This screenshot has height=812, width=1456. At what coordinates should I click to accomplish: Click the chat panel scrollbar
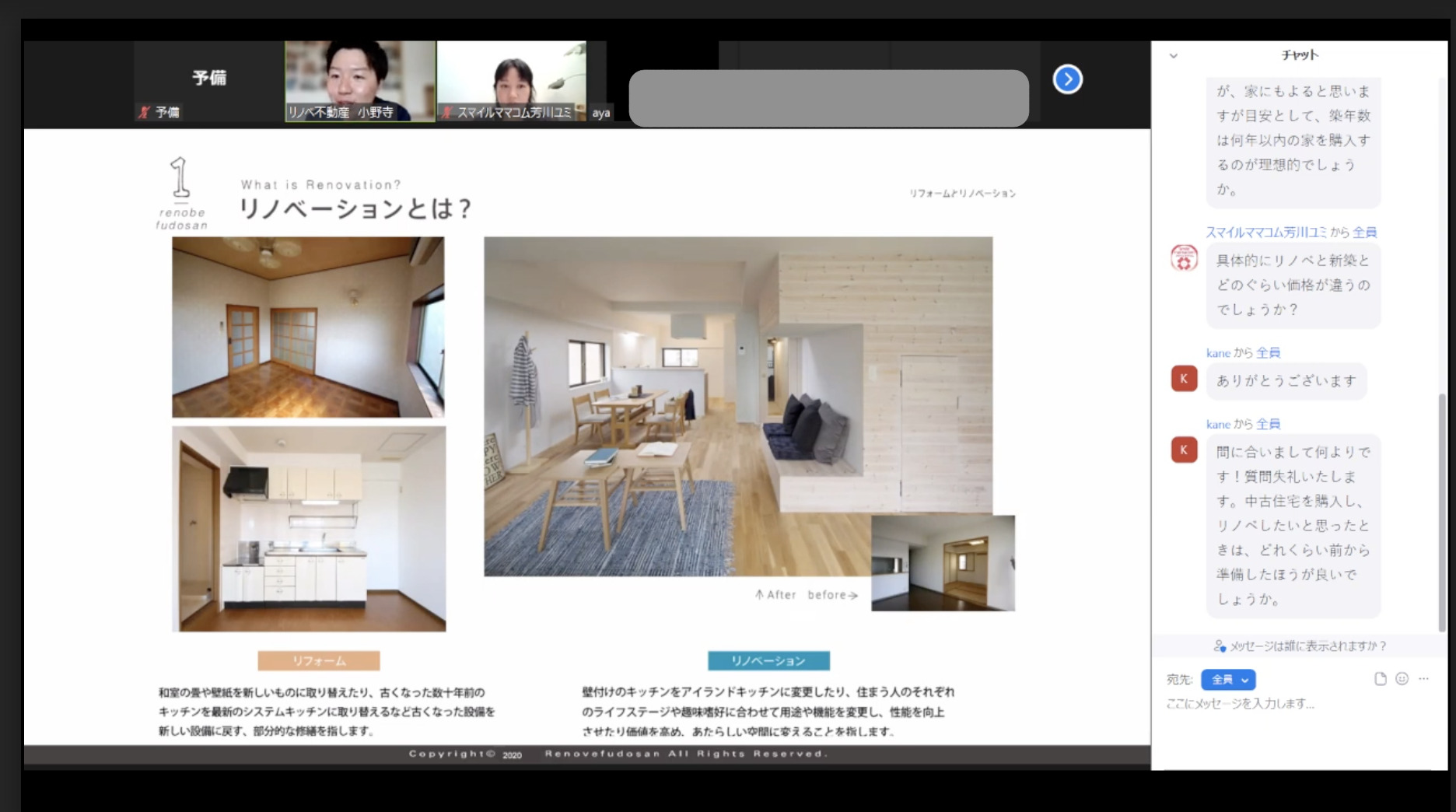click(x=1443, y=513)
